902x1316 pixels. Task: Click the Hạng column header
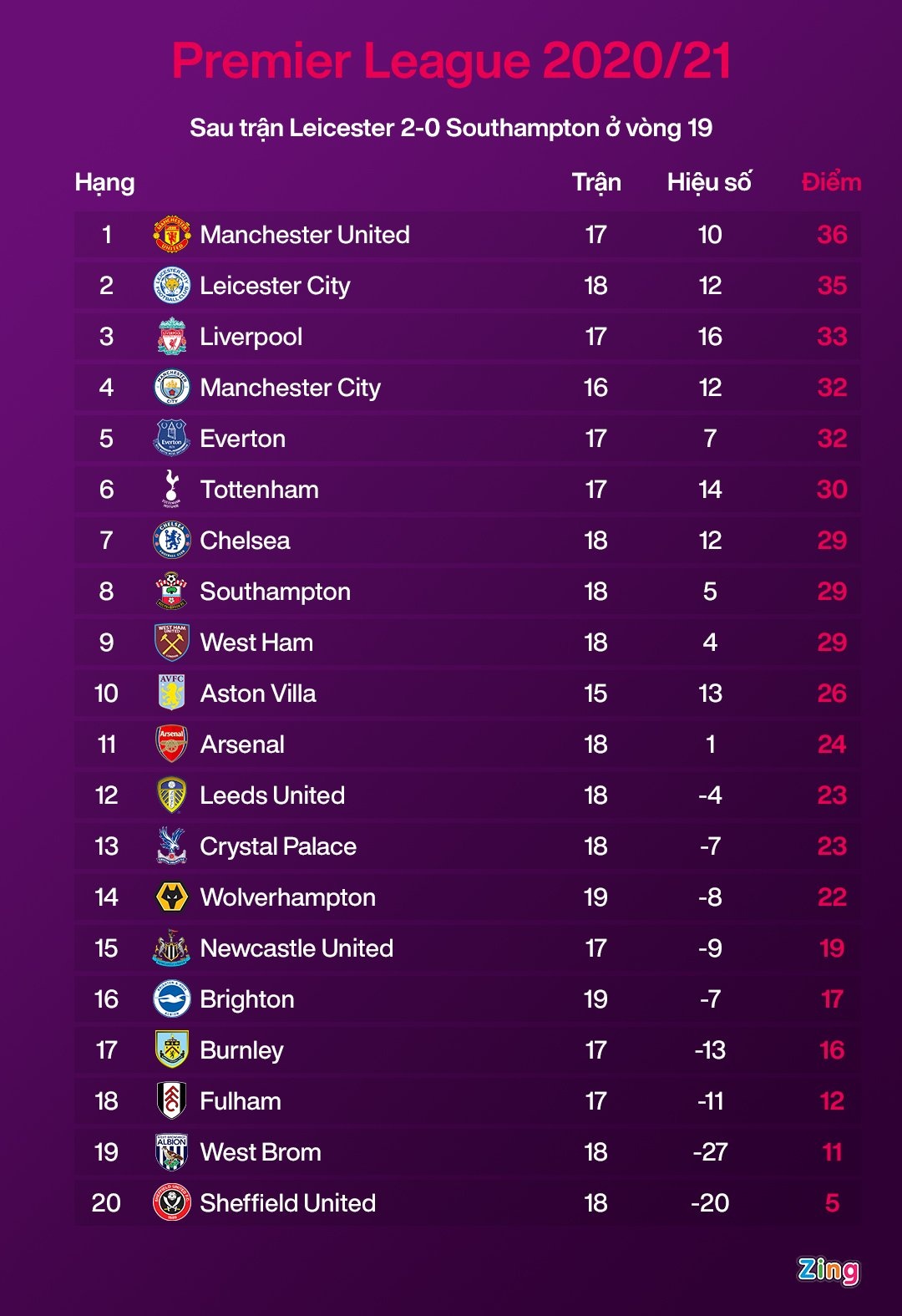coord(104,183)
